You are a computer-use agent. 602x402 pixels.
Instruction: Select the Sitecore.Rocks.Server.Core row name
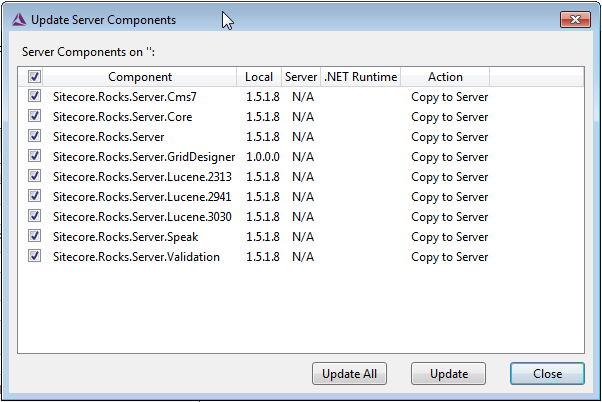click(122, 117)
